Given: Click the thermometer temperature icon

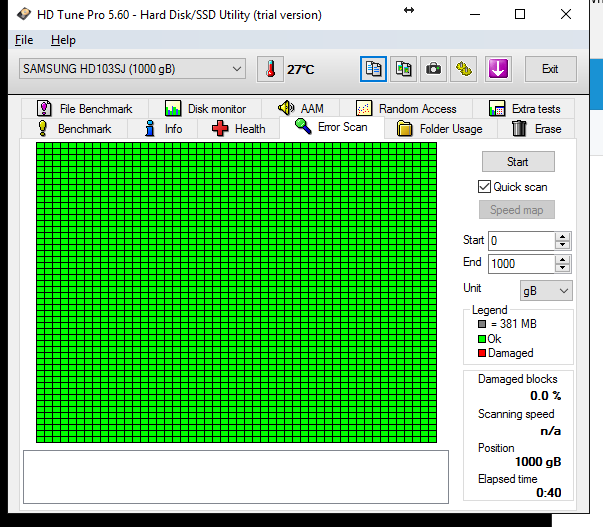Looking at the screenshot, I should [x=270, y=69].
